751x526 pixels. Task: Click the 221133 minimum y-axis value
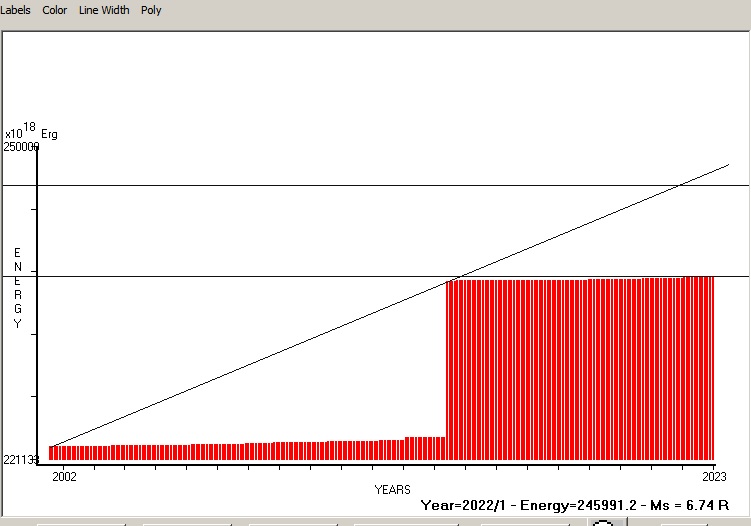[21, 460]
